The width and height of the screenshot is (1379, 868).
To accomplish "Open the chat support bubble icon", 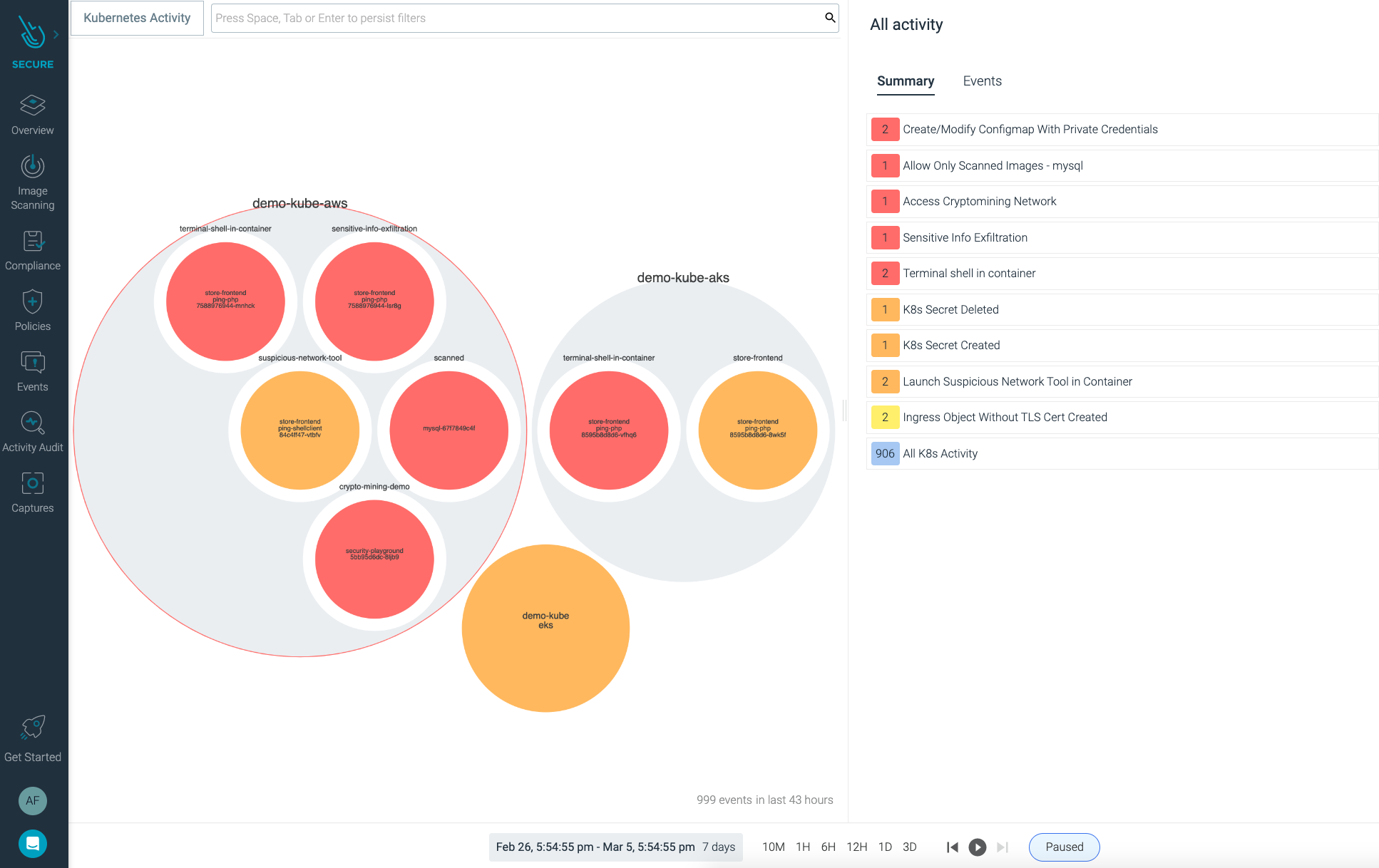I will point(33,844).
